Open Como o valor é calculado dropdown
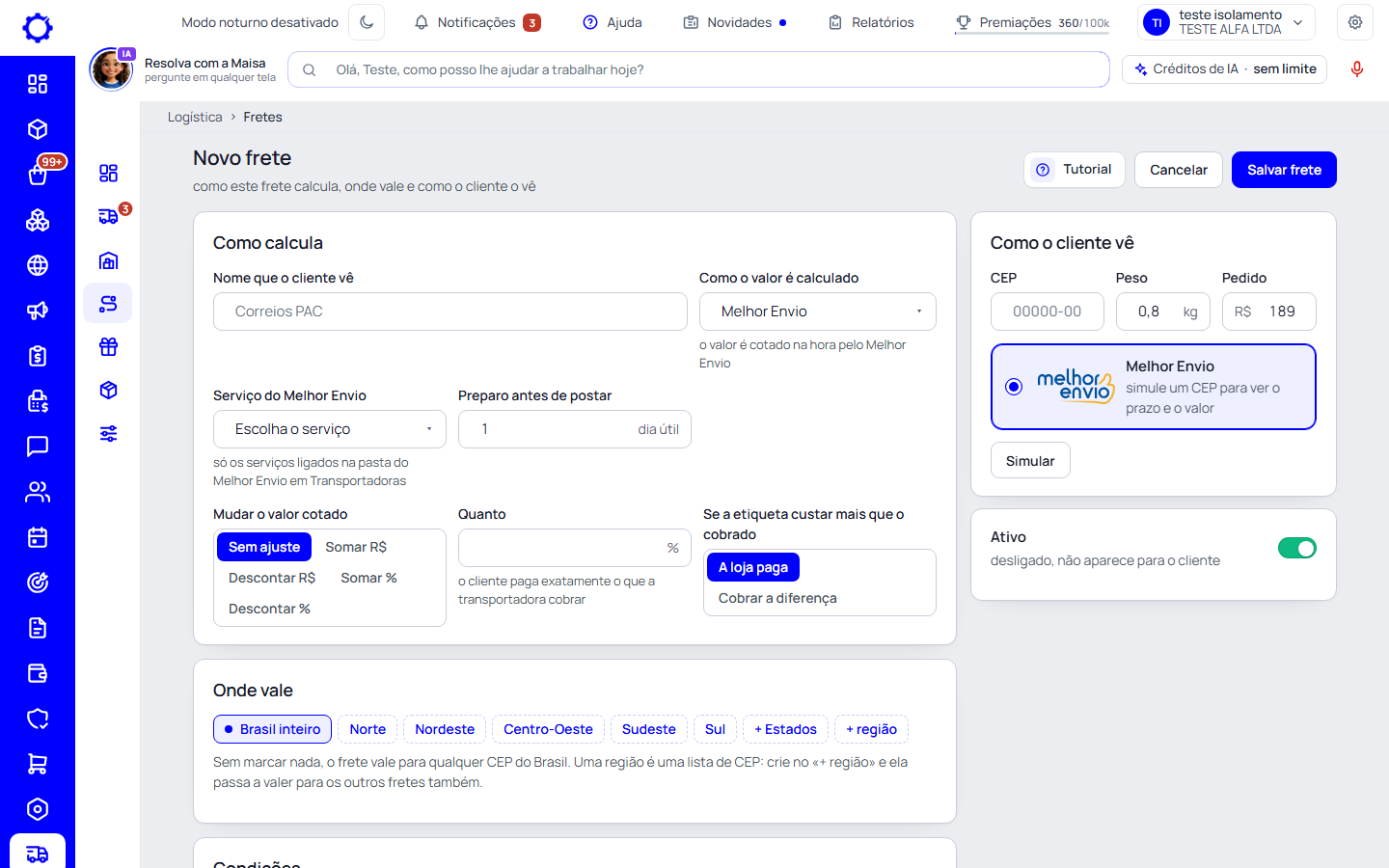 tap(818, 312)
